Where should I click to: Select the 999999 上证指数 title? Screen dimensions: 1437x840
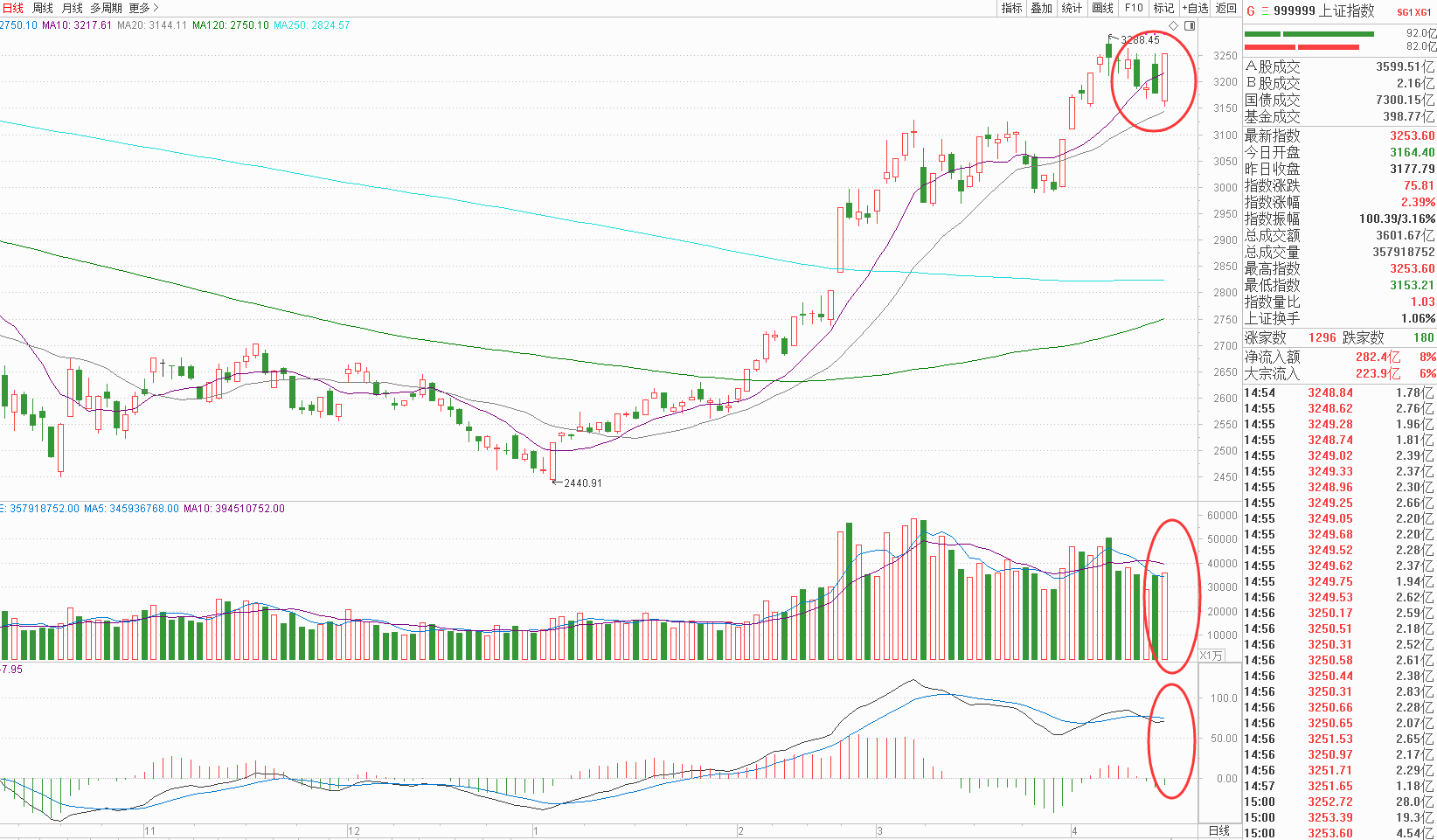click(x=1324, y=11)
